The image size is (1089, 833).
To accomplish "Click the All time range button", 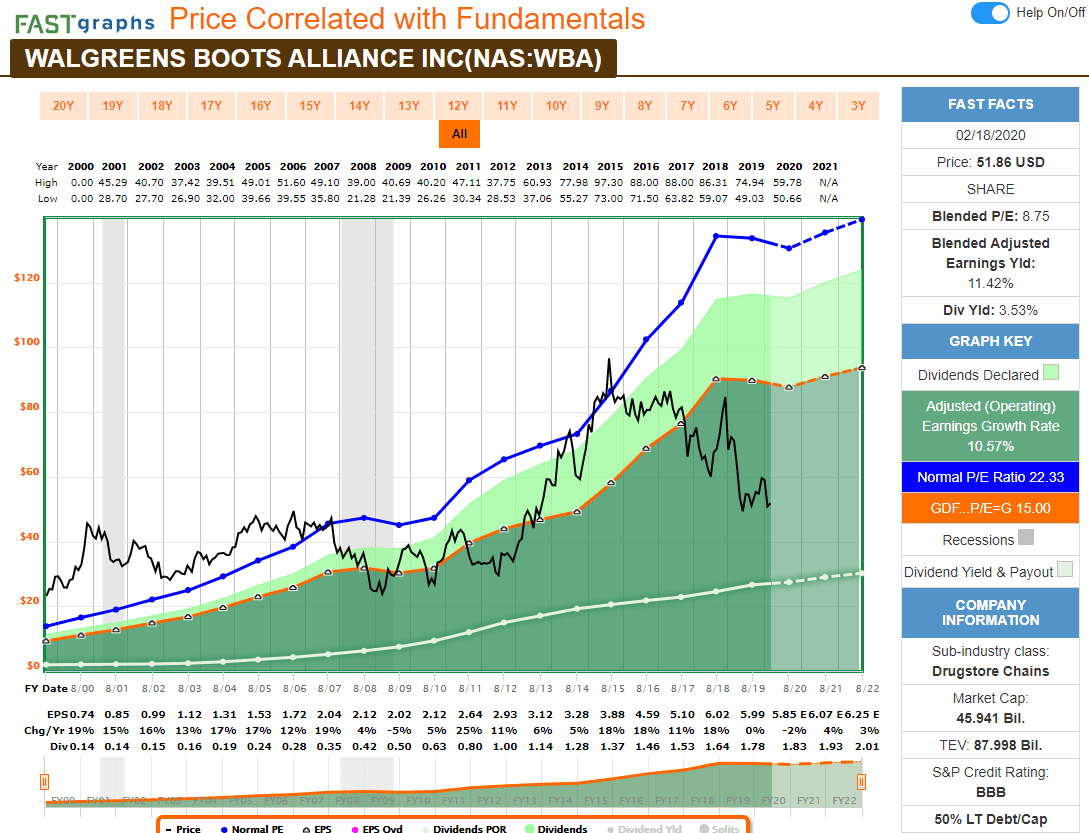I will click(459, 134).
